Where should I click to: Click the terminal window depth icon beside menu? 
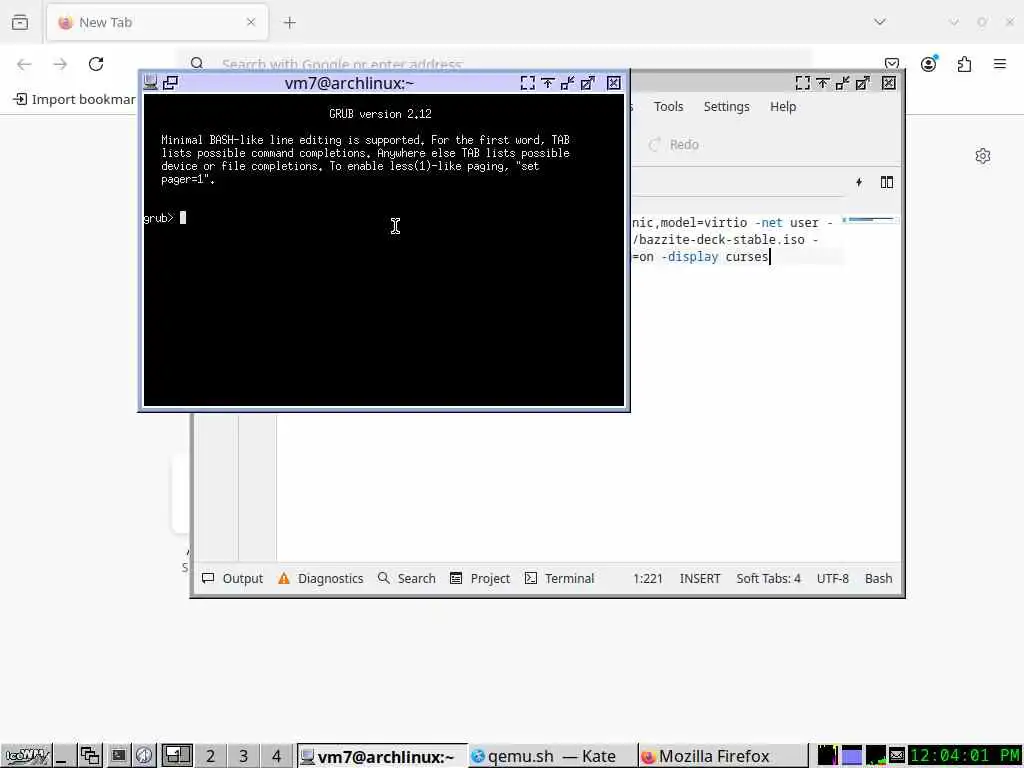(170, 83)
